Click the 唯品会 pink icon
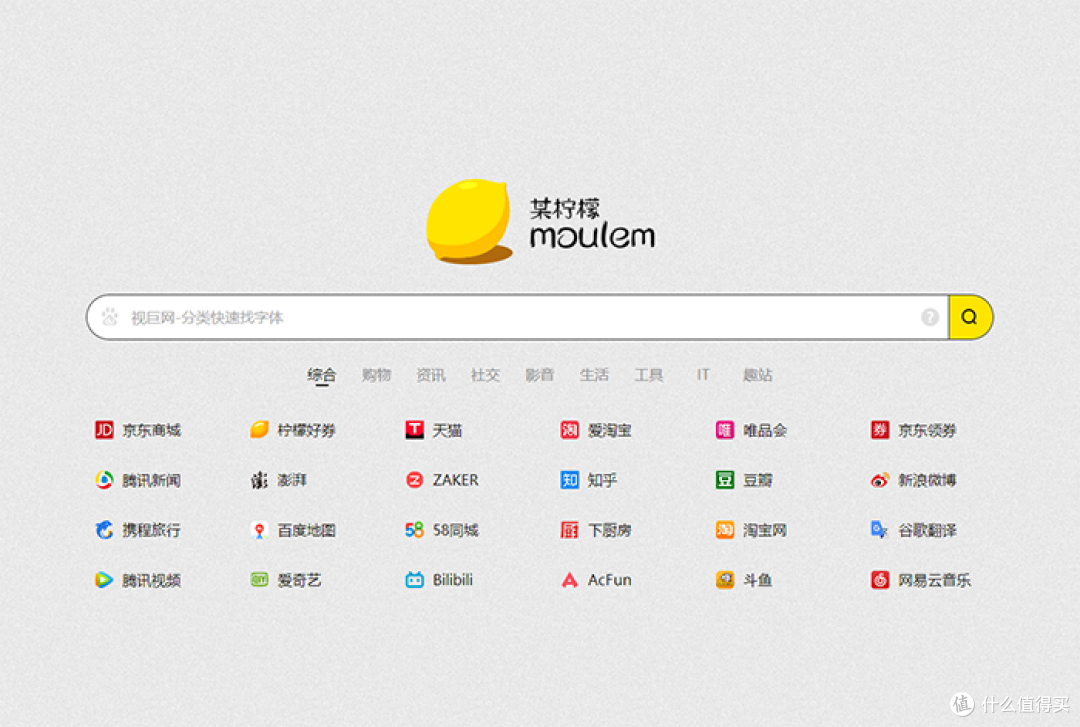The height and width of the screenshot is (727, 1080). point(725,430)
